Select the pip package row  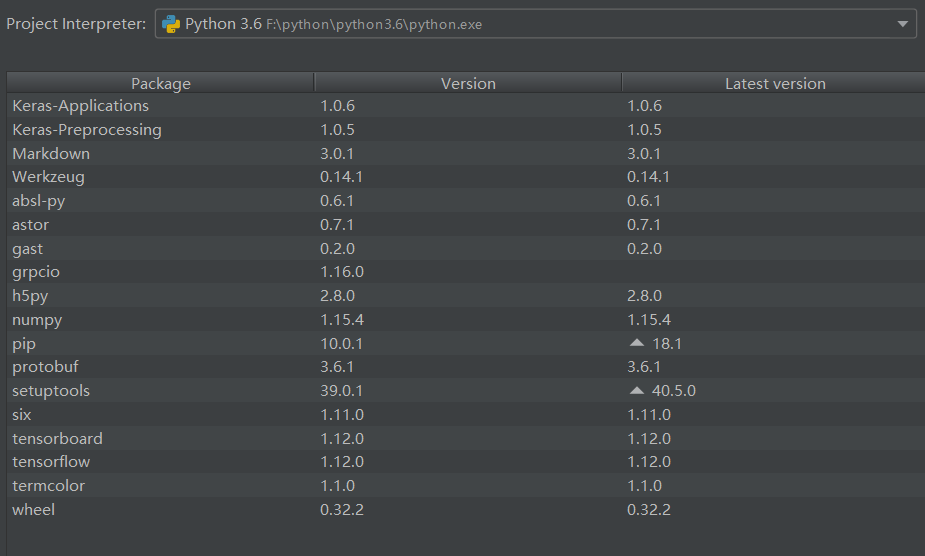(466, 344)
